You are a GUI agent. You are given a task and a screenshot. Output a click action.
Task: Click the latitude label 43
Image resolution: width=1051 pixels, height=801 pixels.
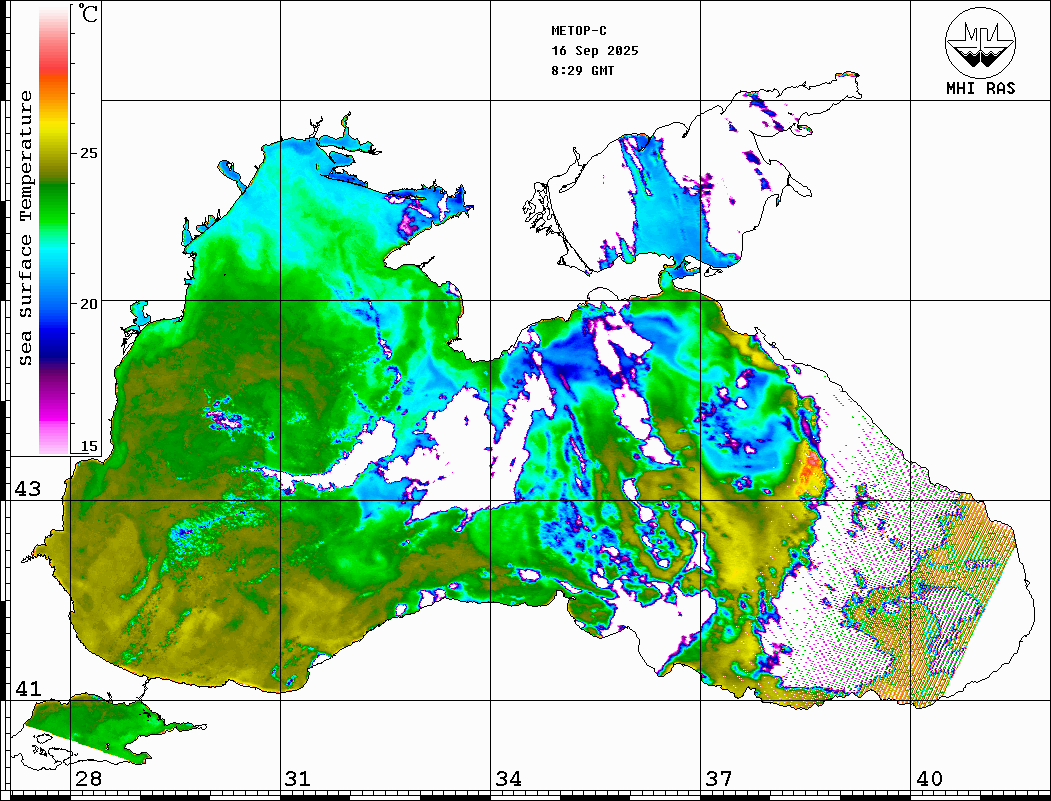pyautogui.click(x=27, y=489)
